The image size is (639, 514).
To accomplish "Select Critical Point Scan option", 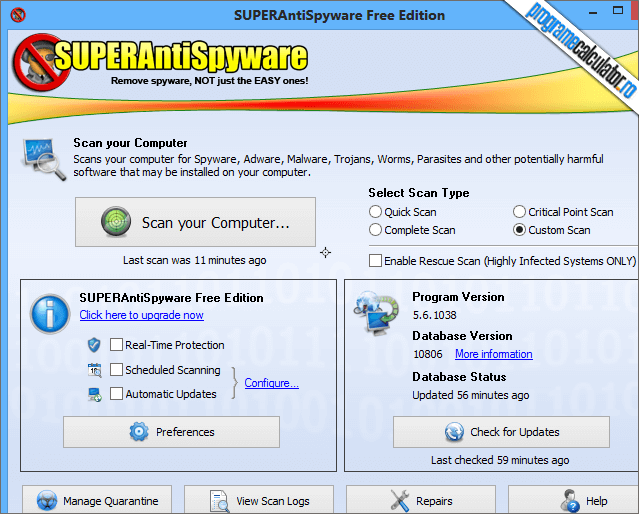I will 519,212.
